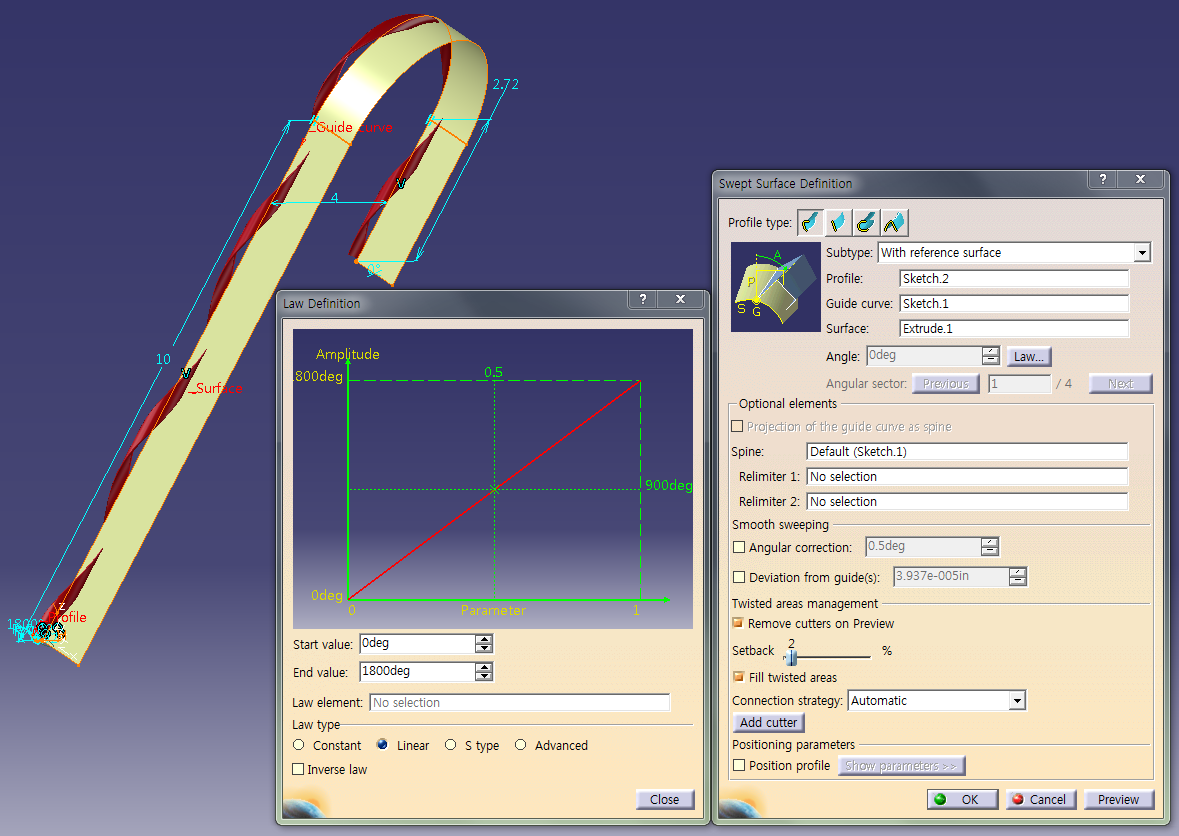Enable the Inverse law option
The image size is (1179, 836).
297,768
